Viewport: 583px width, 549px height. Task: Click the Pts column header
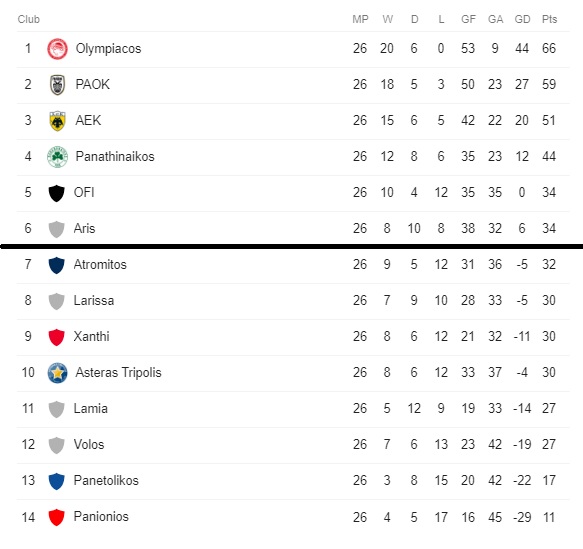point(549,19)
